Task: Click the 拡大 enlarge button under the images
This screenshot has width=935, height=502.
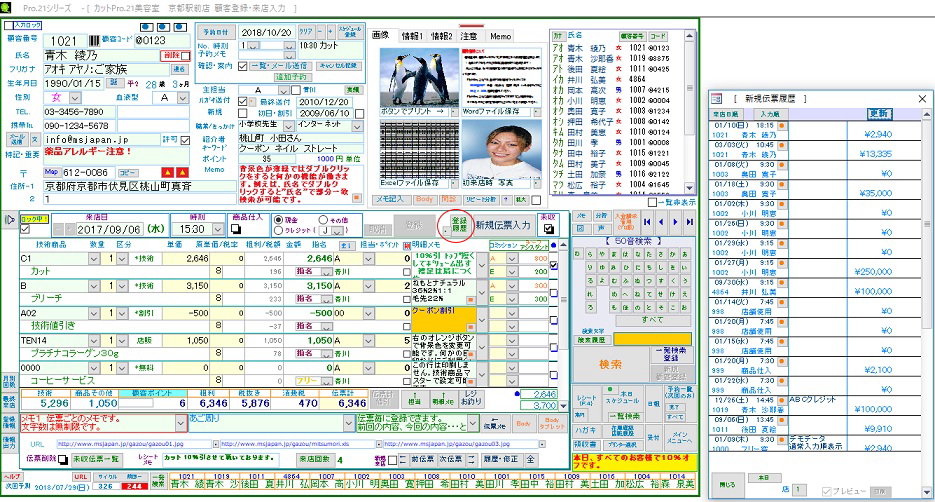Action: tap(521, 200)
